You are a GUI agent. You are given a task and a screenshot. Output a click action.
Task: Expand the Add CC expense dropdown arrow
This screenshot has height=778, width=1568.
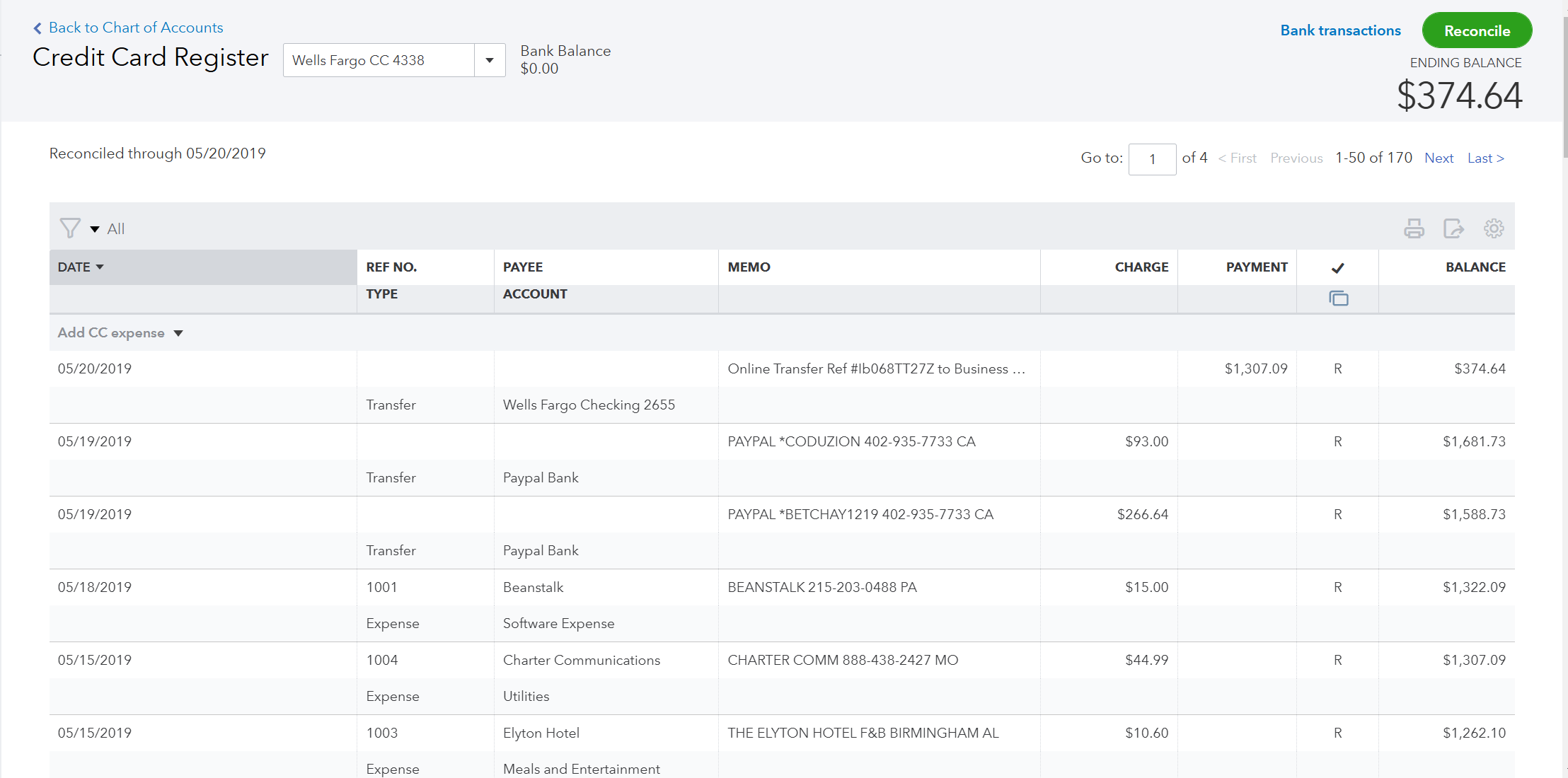pyautogui.click(x=178, y=333)
